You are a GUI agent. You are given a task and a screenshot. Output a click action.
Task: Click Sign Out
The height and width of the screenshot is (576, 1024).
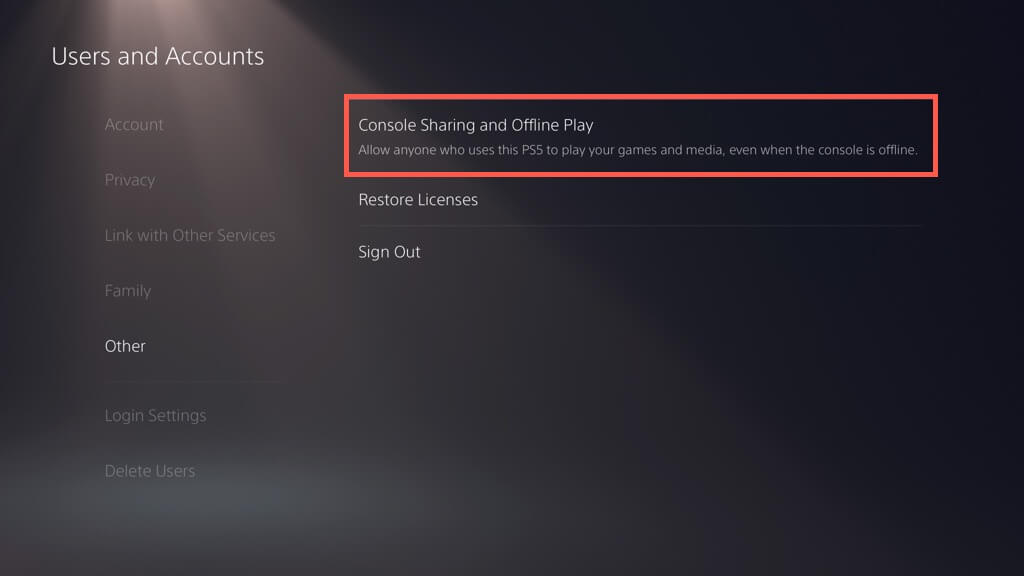[x=389, y=252]
